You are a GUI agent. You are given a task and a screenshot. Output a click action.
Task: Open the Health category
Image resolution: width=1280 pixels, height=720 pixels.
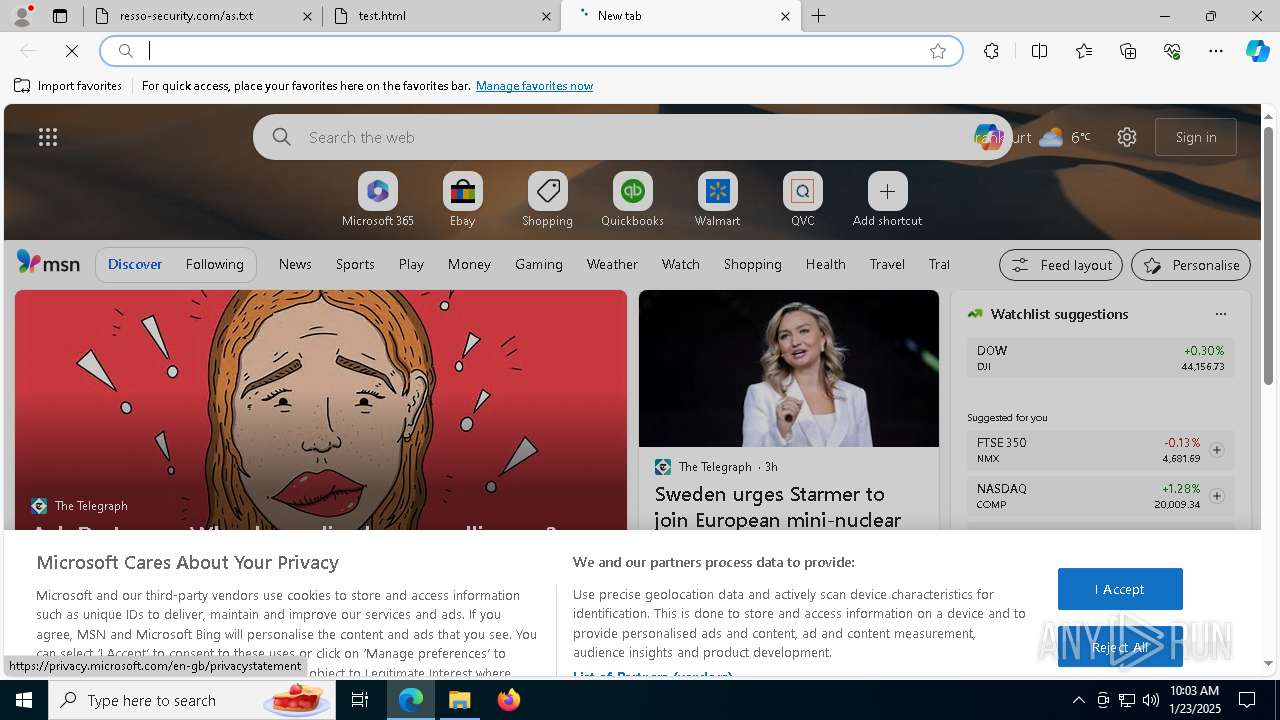[825, 264]
